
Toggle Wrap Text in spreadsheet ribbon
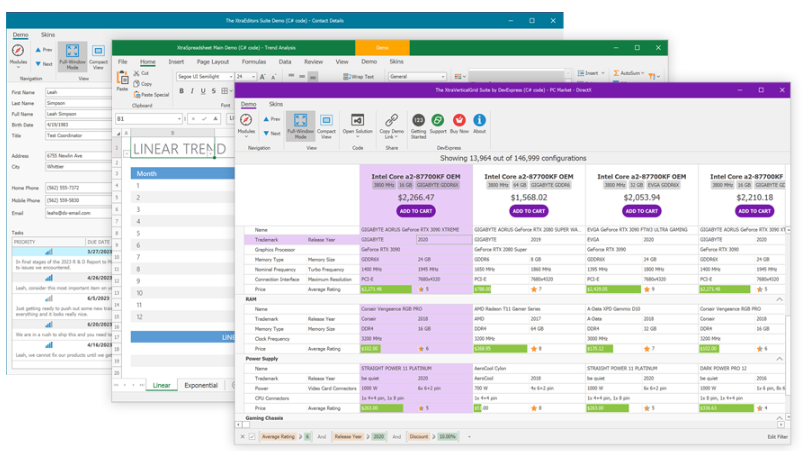(x=358, y=77)
